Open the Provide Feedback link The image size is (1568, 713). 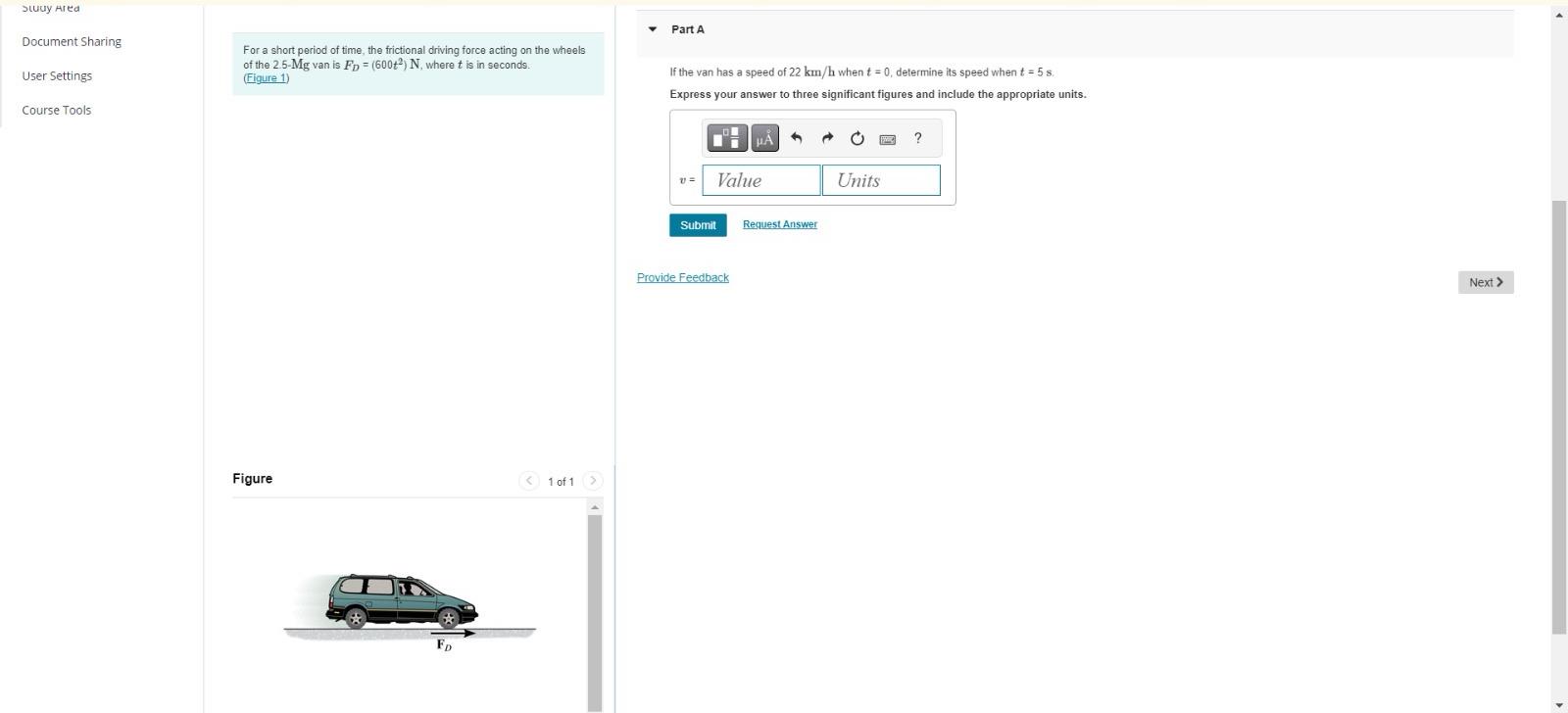click(x=683, y=278)
